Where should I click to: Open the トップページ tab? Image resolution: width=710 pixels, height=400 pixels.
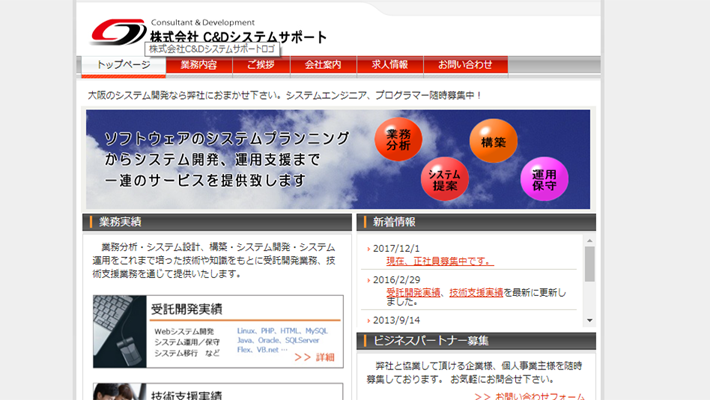[x=124, y=66]
